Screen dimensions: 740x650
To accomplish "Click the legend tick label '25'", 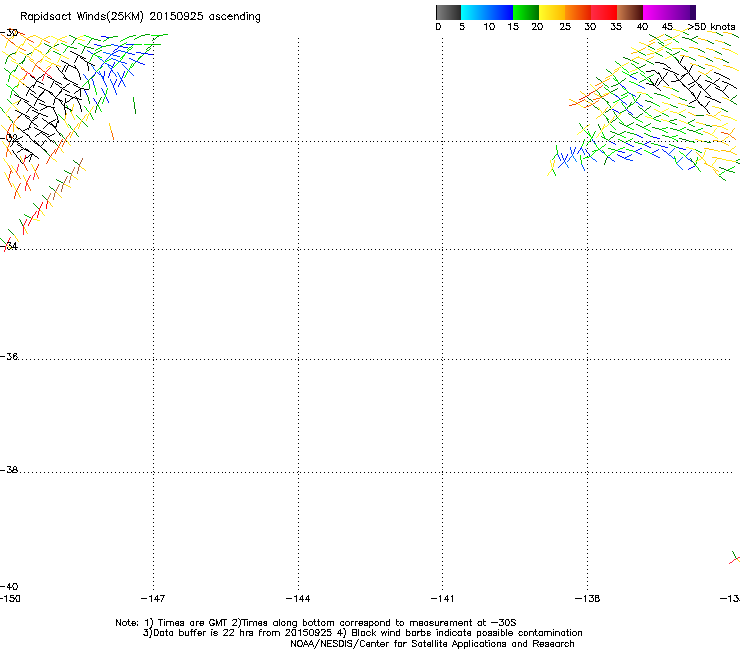I will pos(565,27).
